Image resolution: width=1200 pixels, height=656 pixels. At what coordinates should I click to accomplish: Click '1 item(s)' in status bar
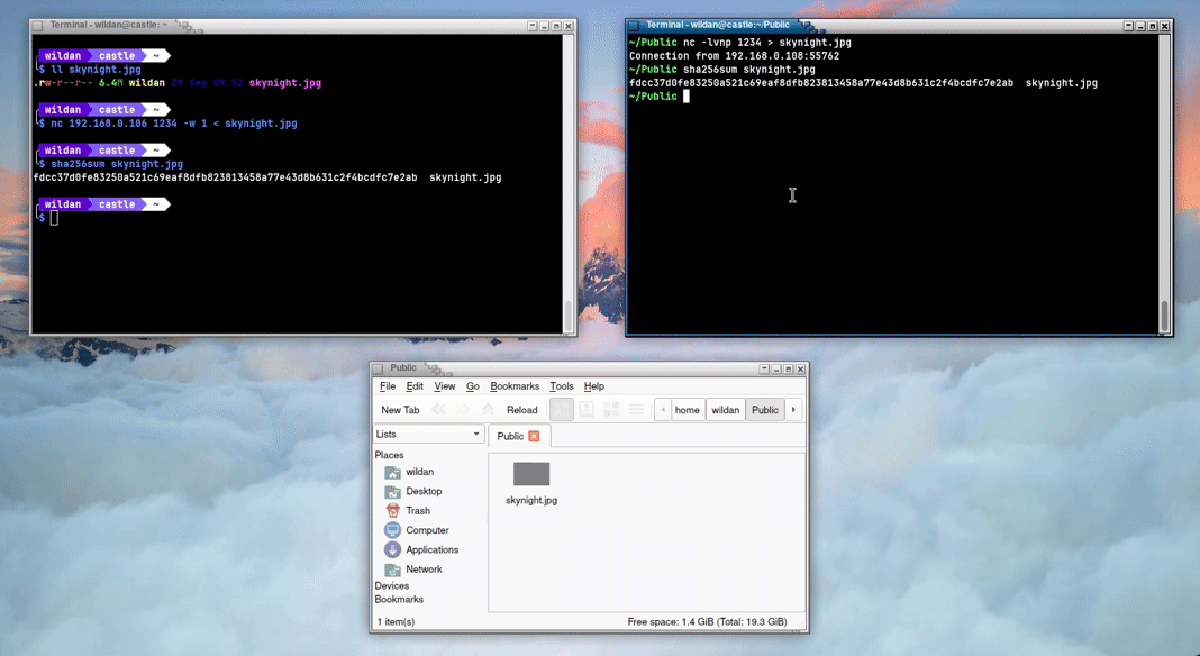[395, 622]
